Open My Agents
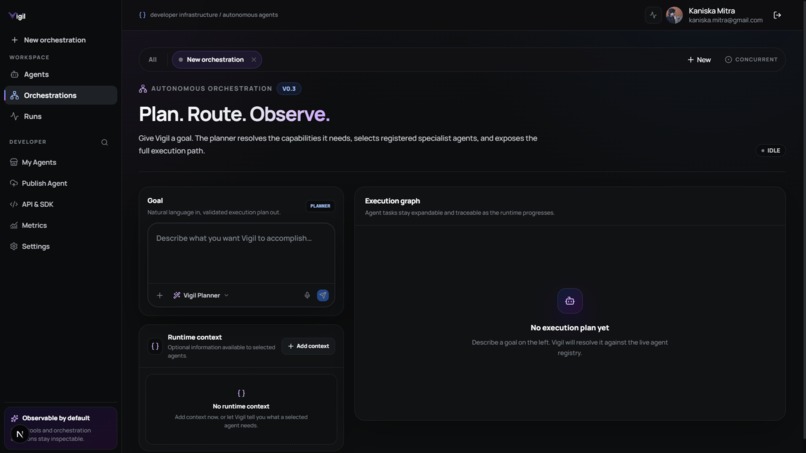 point(61,162)
